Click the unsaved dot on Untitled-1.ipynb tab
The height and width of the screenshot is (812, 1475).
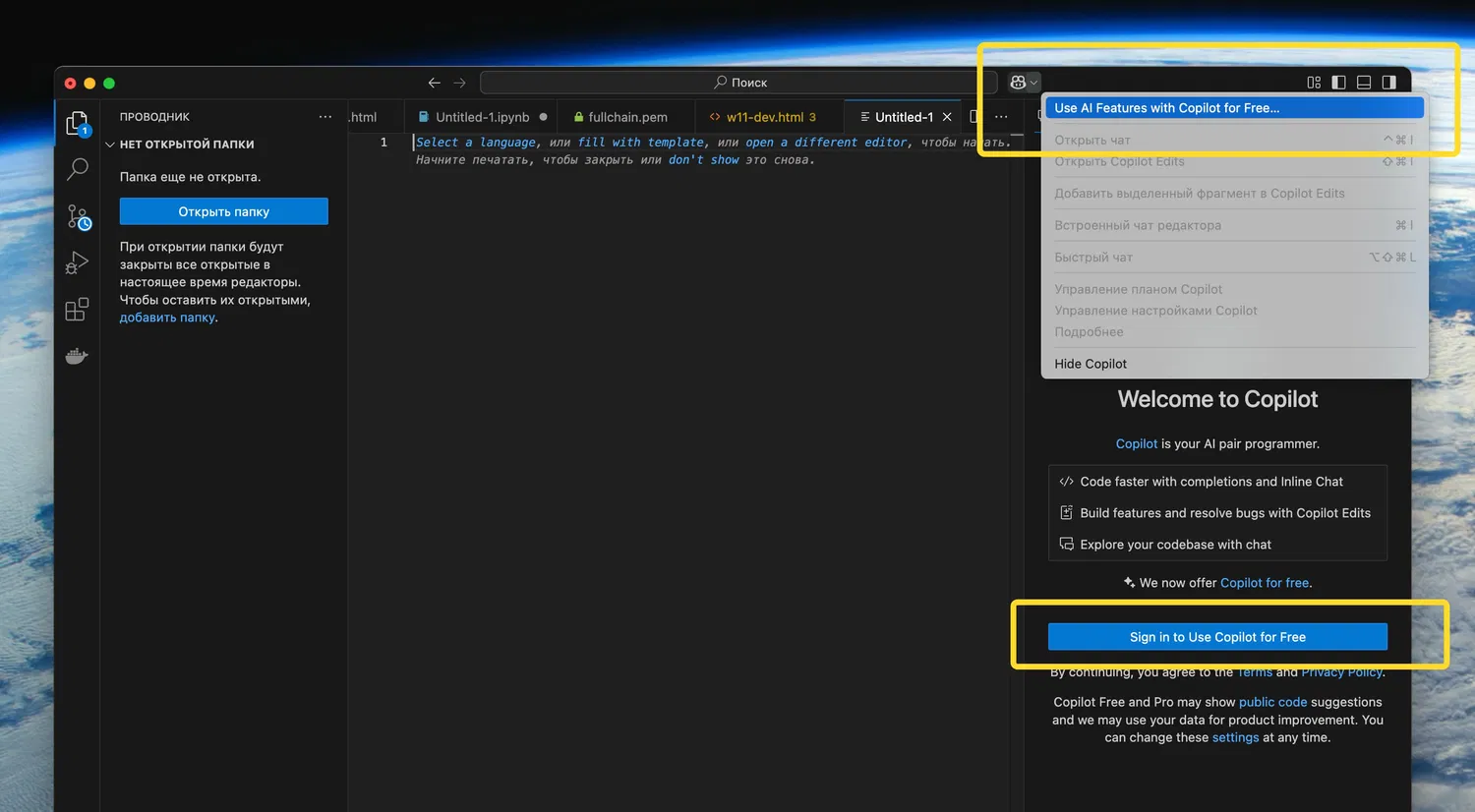543,117
